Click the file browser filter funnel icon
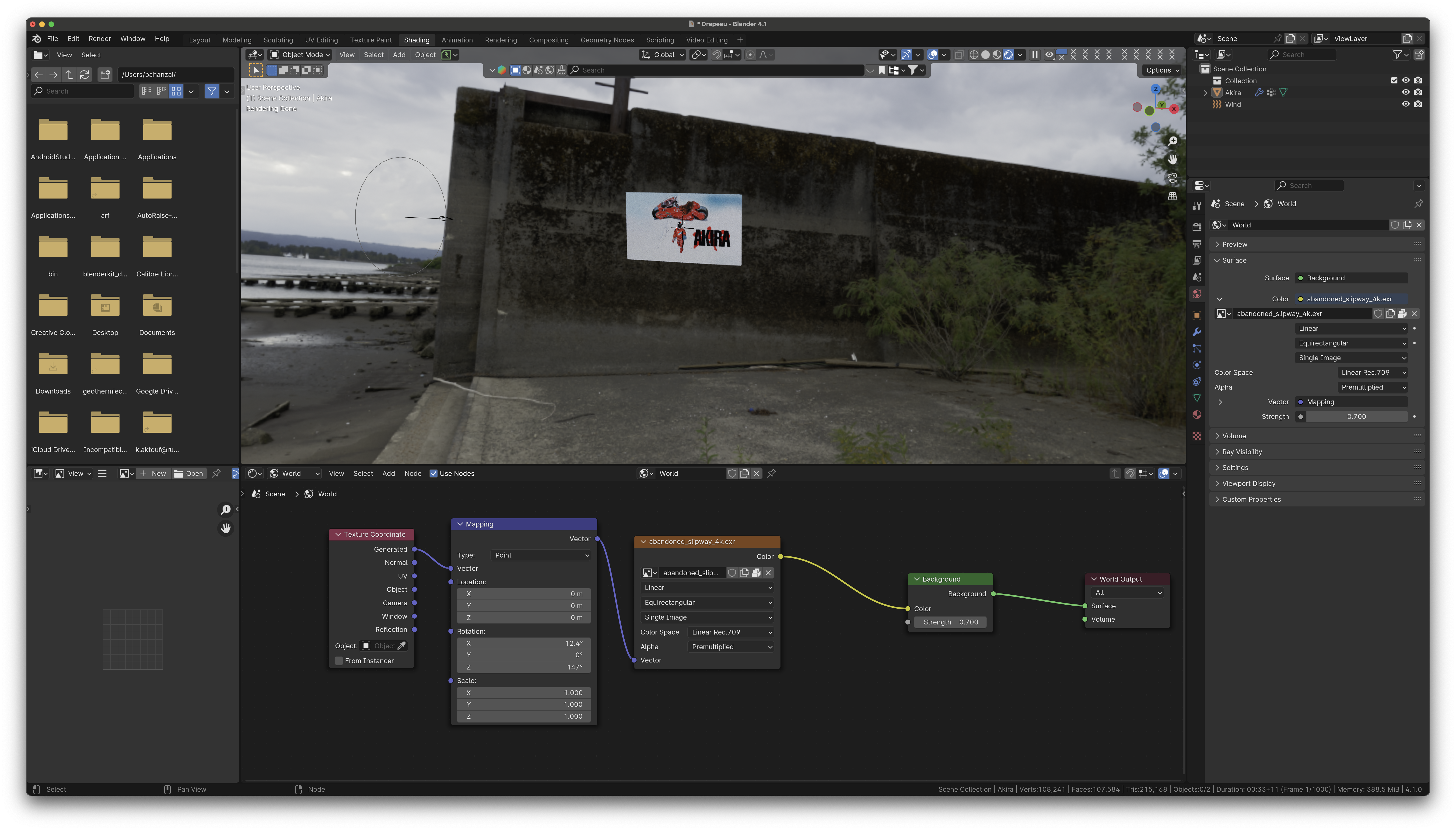1456x830 pixels. [x=211, y=91]
